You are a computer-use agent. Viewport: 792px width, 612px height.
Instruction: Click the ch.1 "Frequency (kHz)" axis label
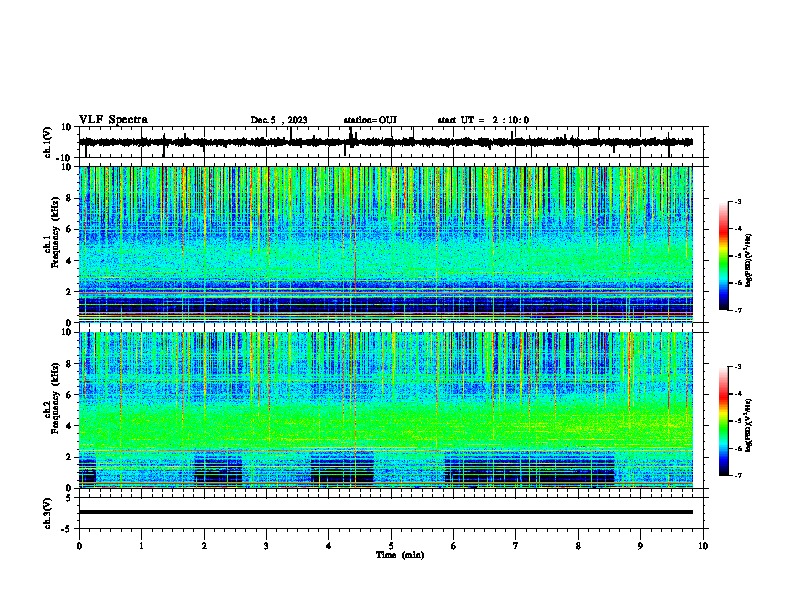(55, 233)
